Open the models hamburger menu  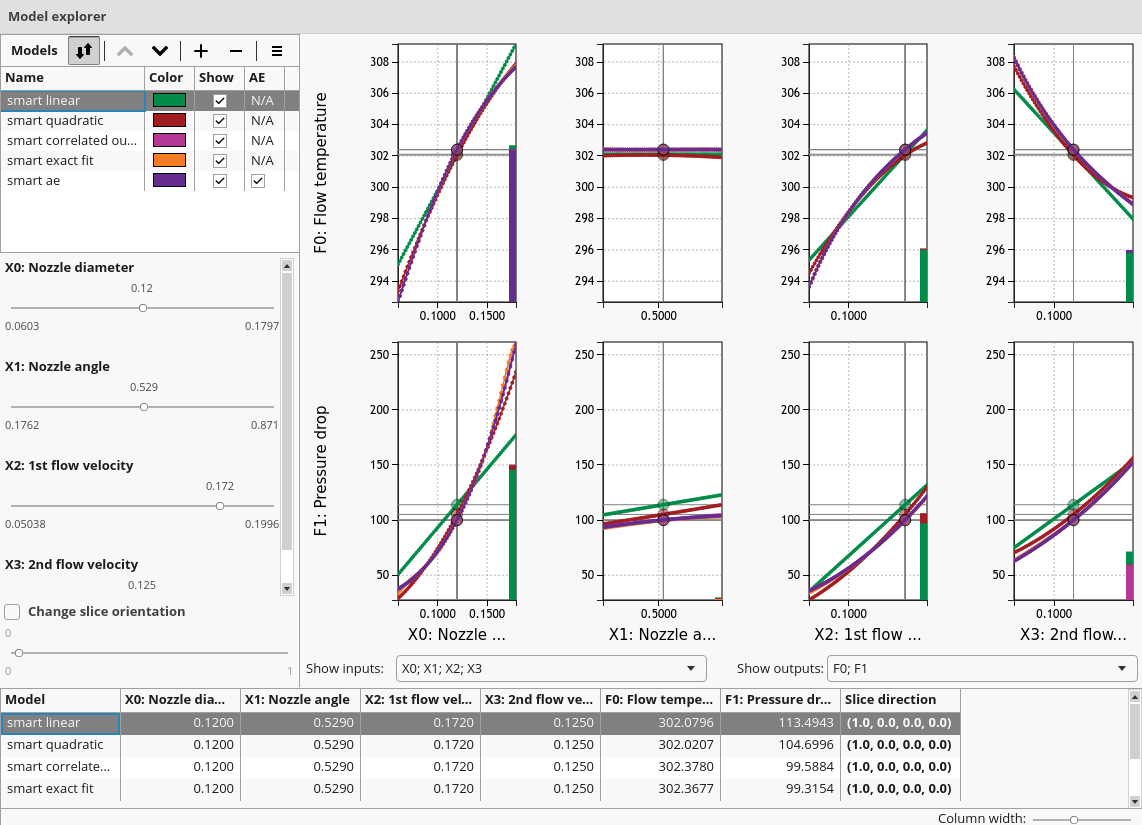point(277,51)
